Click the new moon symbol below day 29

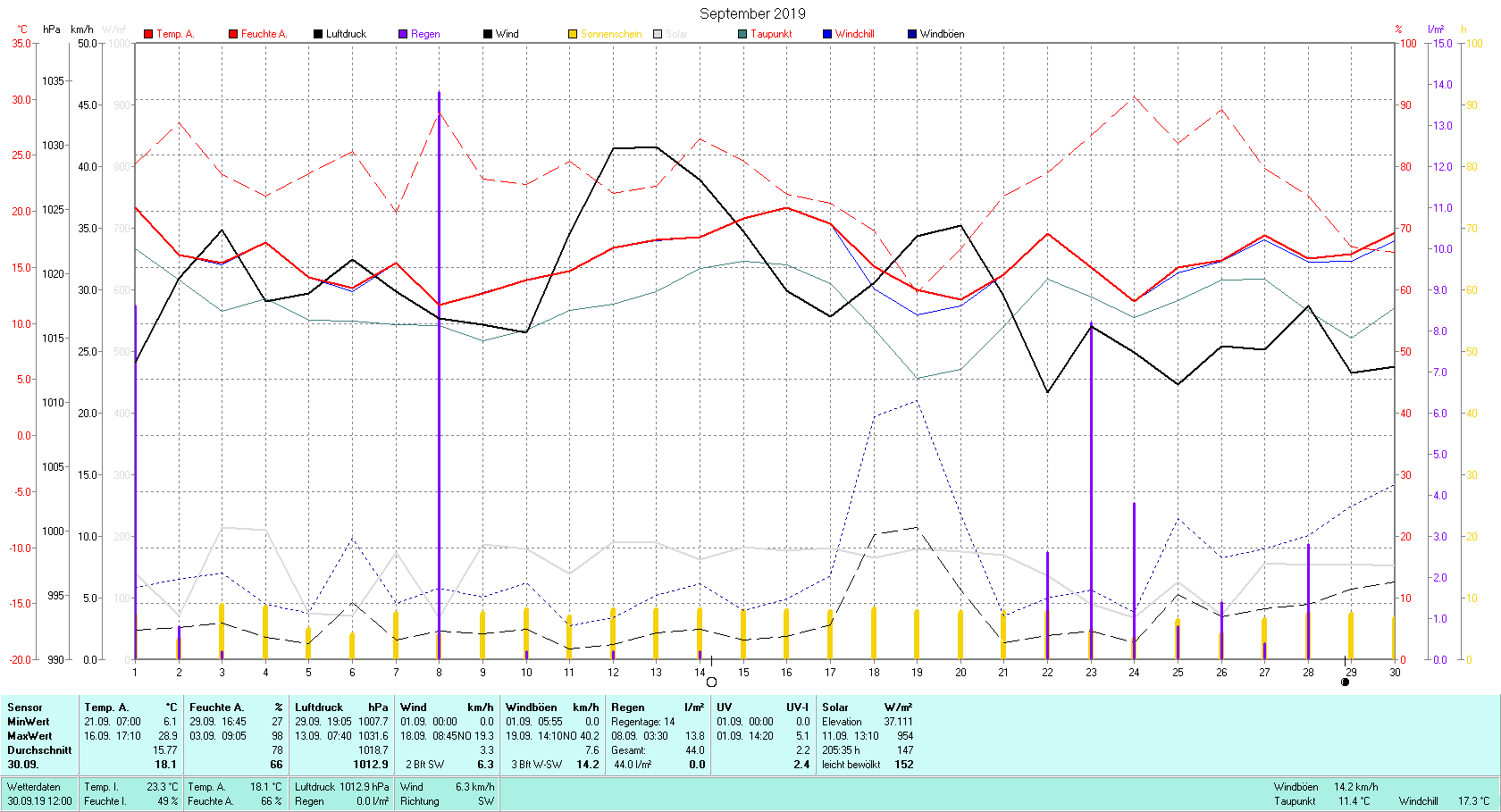(x=1346, y=682)
